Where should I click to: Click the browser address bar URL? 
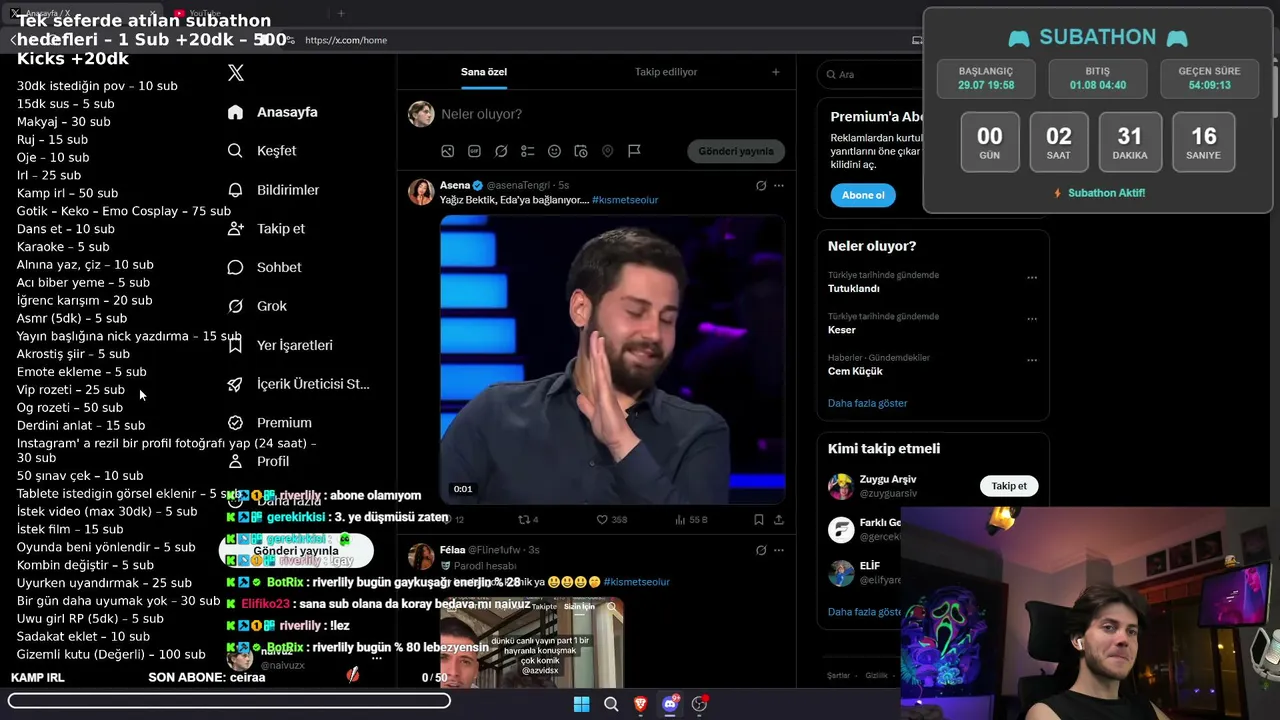pos(346,40)
